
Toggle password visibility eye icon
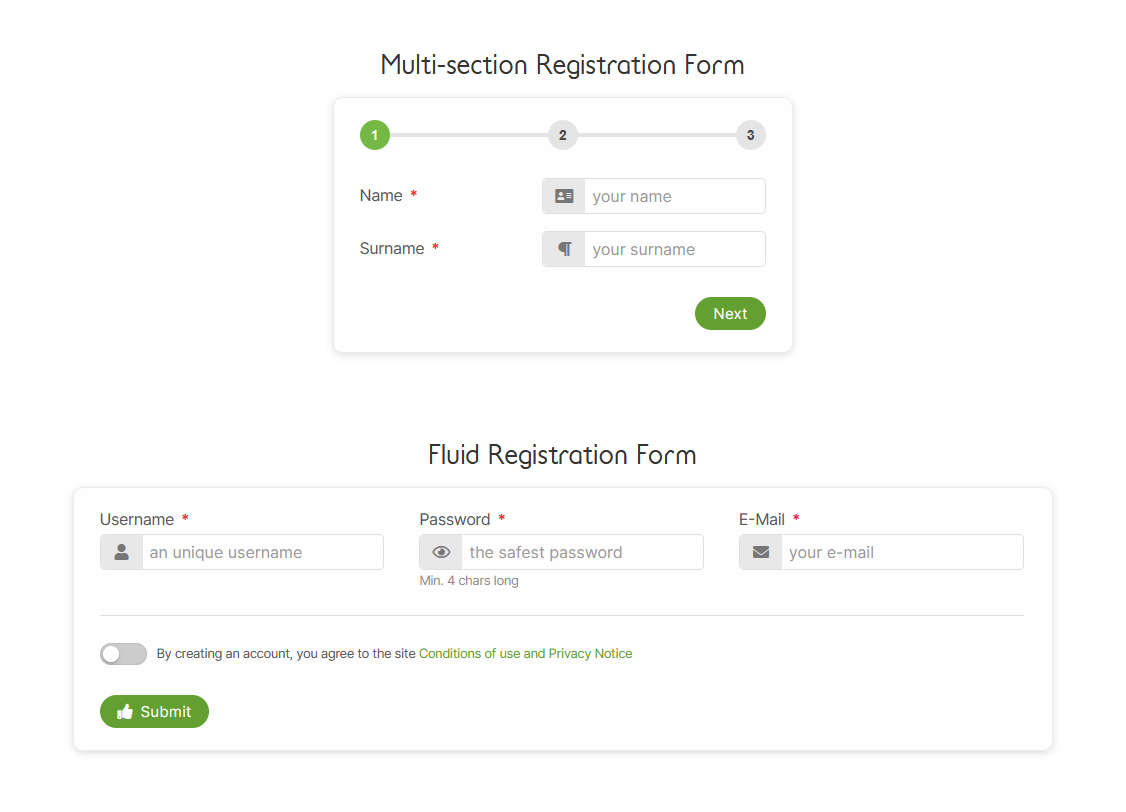pyautogui.click(x=441, y=552)
